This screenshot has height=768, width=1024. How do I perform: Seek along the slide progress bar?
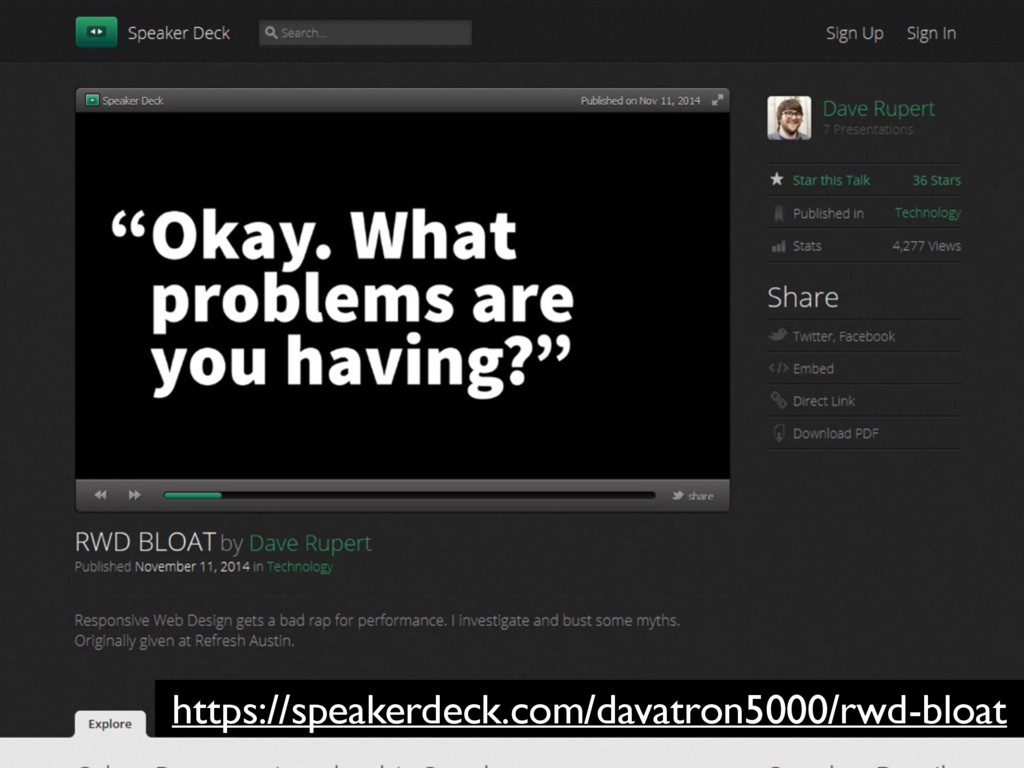click(x=409, y=496)
